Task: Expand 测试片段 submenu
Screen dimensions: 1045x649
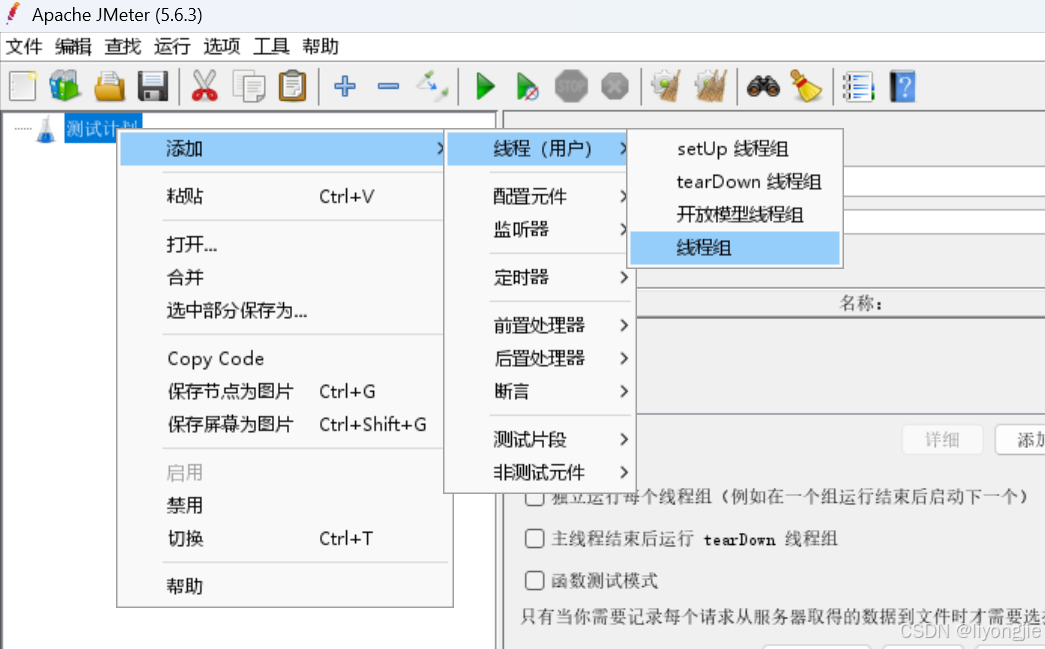Action: (538, 439)
